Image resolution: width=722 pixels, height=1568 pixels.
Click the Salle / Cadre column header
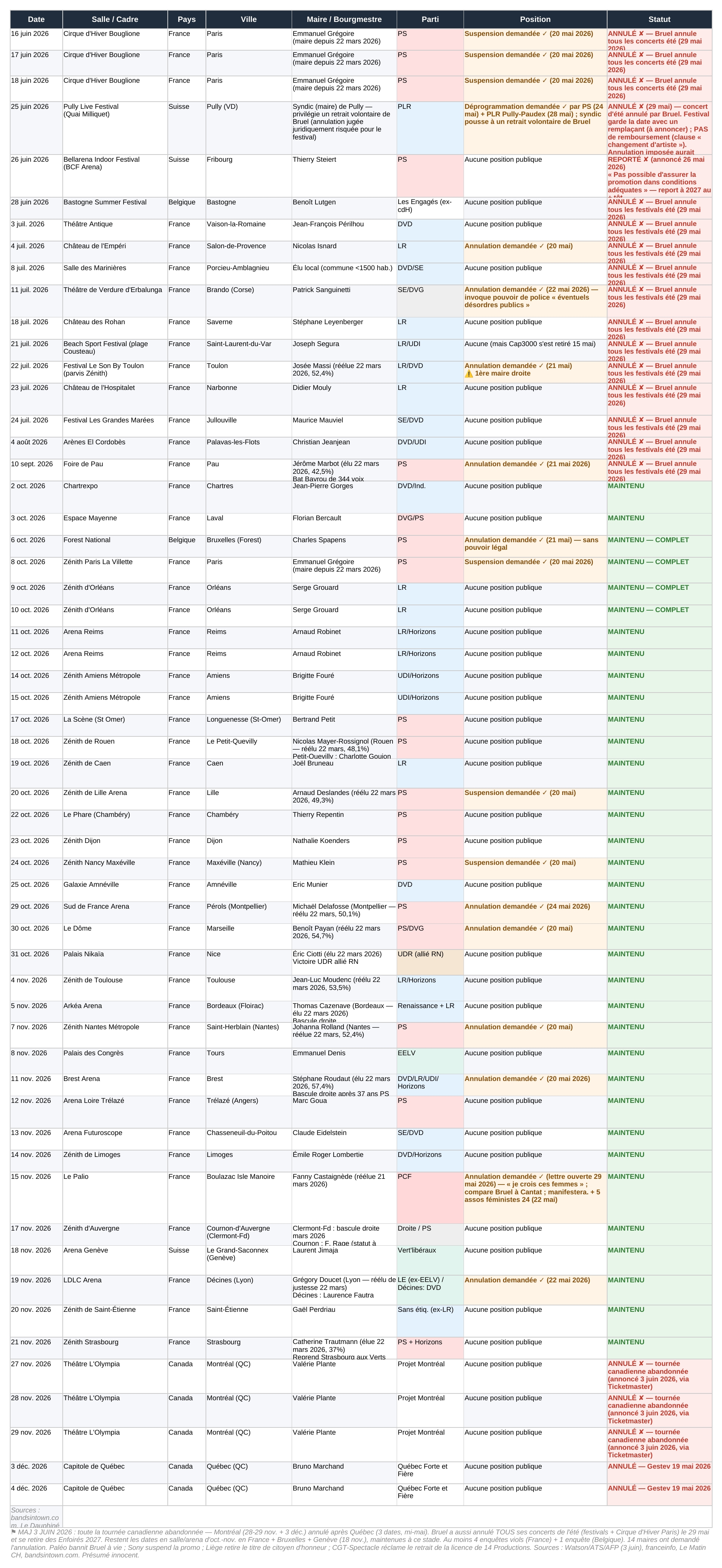tap(115, 20)
